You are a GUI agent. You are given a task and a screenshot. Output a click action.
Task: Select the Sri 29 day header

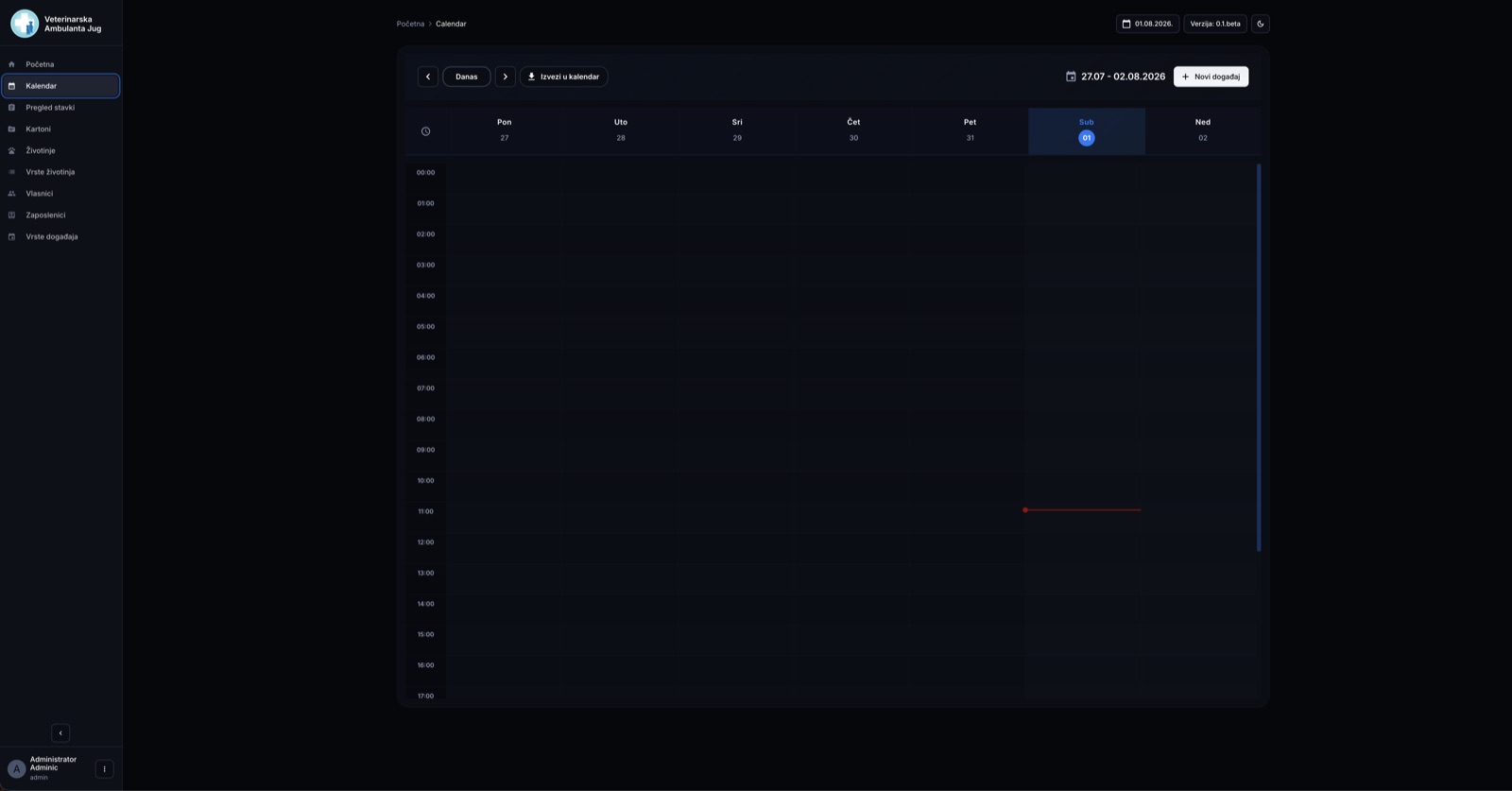tap(737, 130)
